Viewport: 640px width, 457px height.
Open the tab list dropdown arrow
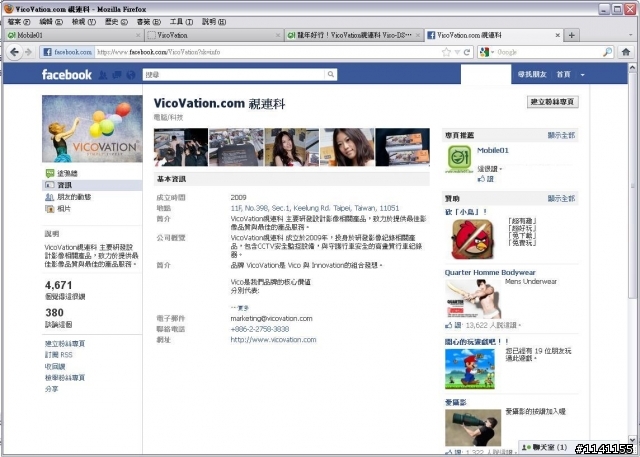click(x=630, y=35)
